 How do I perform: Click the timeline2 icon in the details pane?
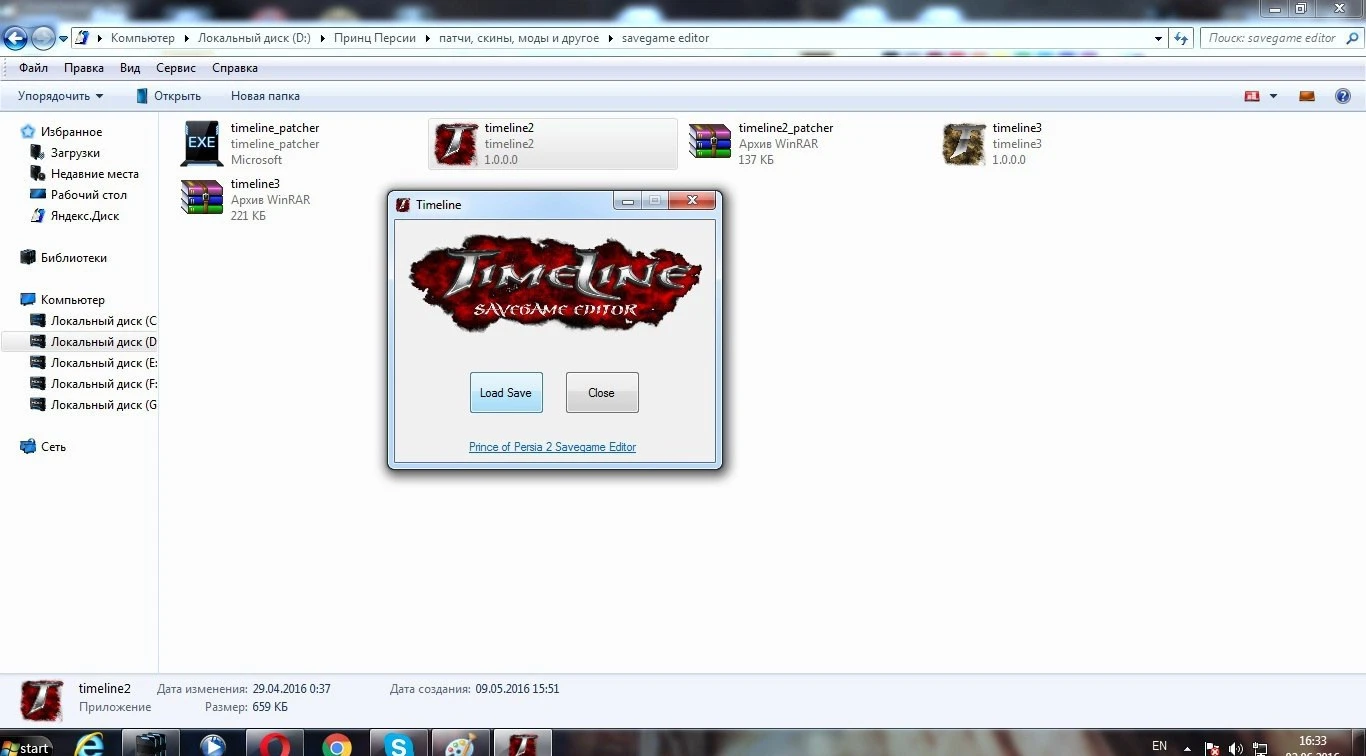42,701
